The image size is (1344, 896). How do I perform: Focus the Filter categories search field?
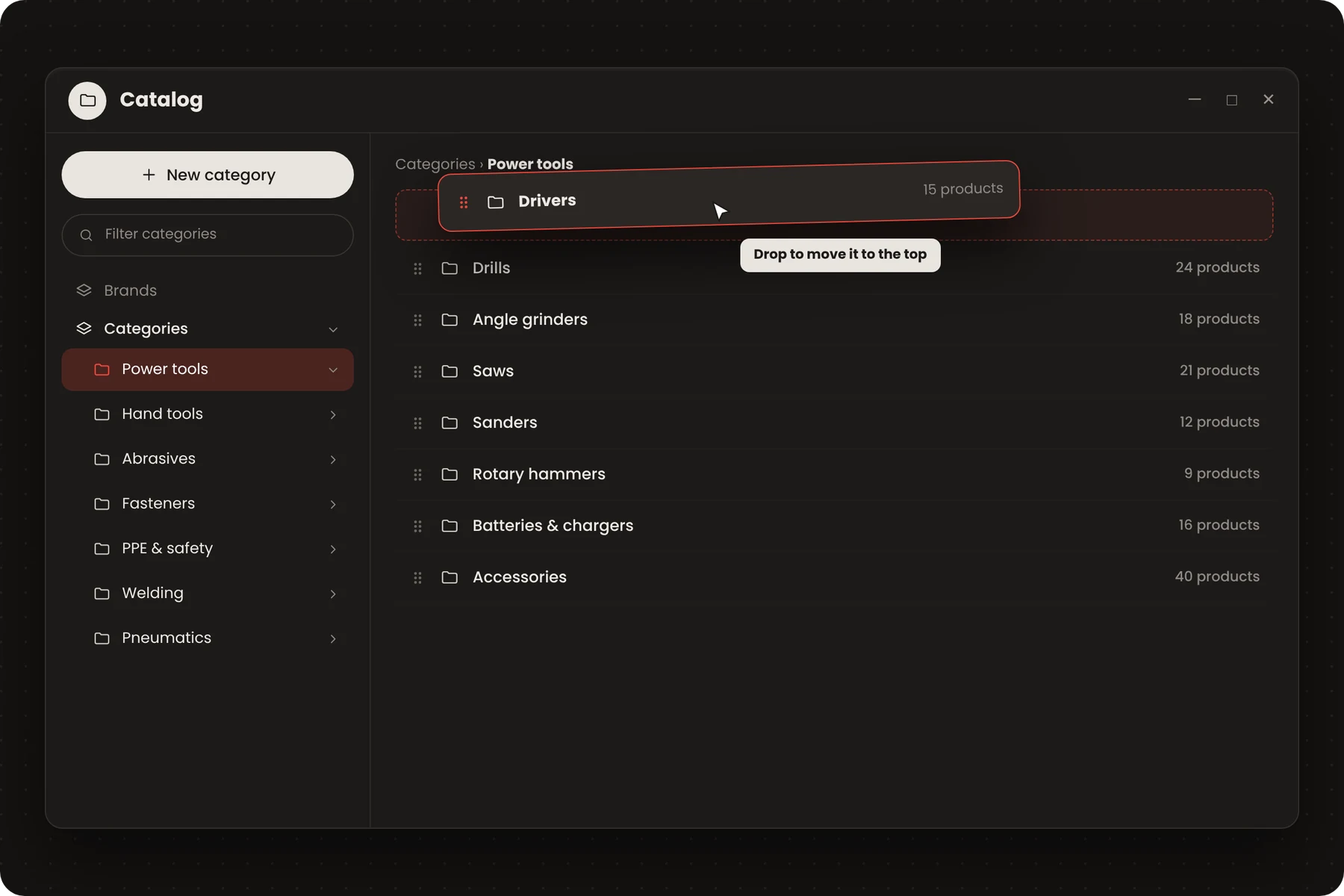[x=208, y=235]
